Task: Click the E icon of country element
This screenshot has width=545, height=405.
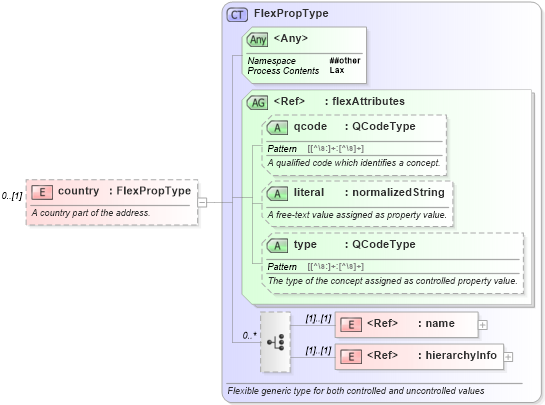Action: pos(42,192)
